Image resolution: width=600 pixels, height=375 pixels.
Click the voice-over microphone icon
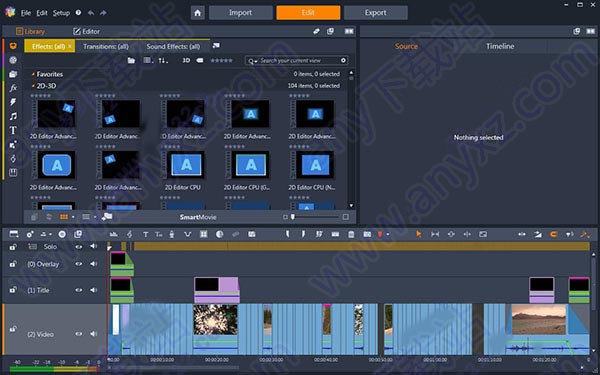(172, 234)
